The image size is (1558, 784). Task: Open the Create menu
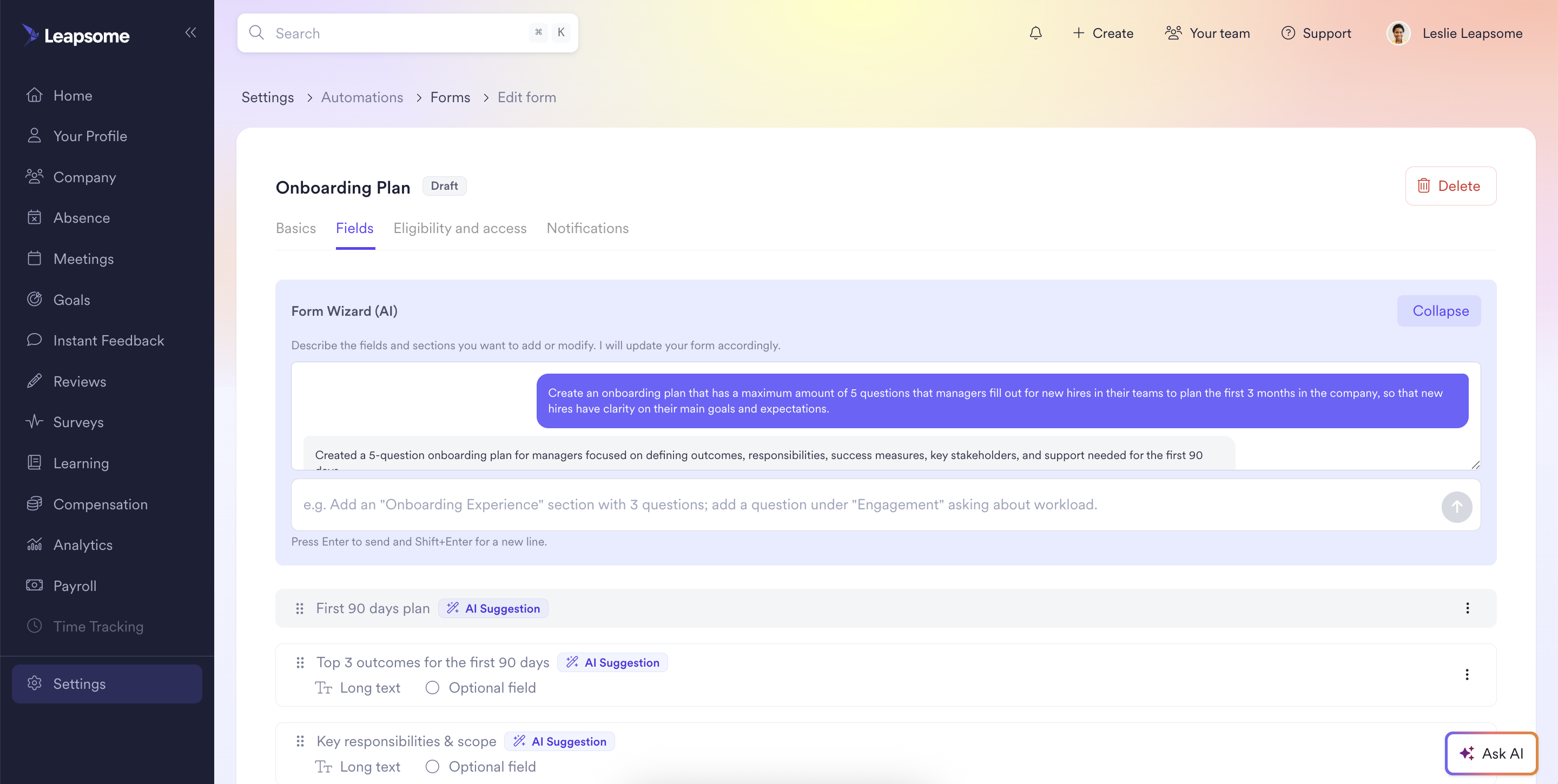1103,33
